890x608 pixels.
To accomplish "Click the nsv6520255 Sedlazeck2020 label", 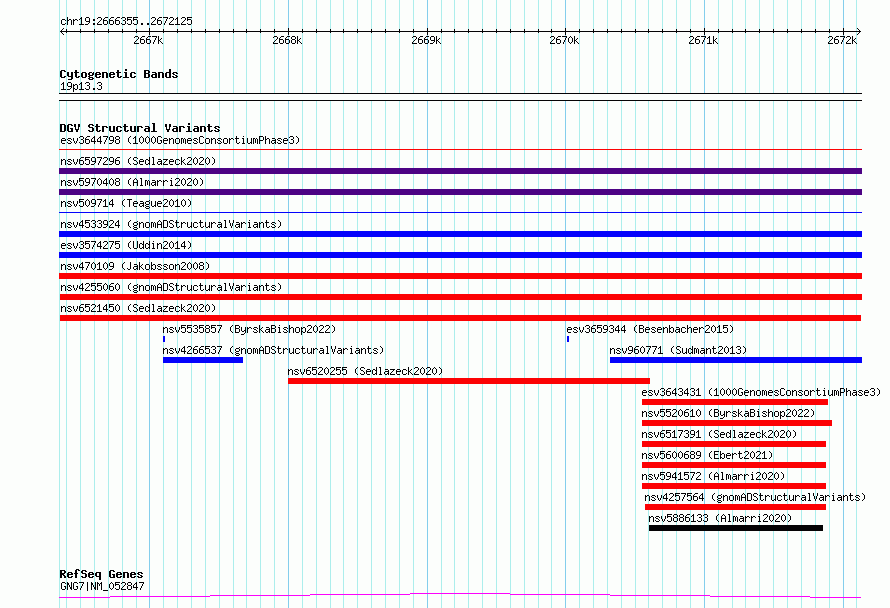I will tap(365, 371).
